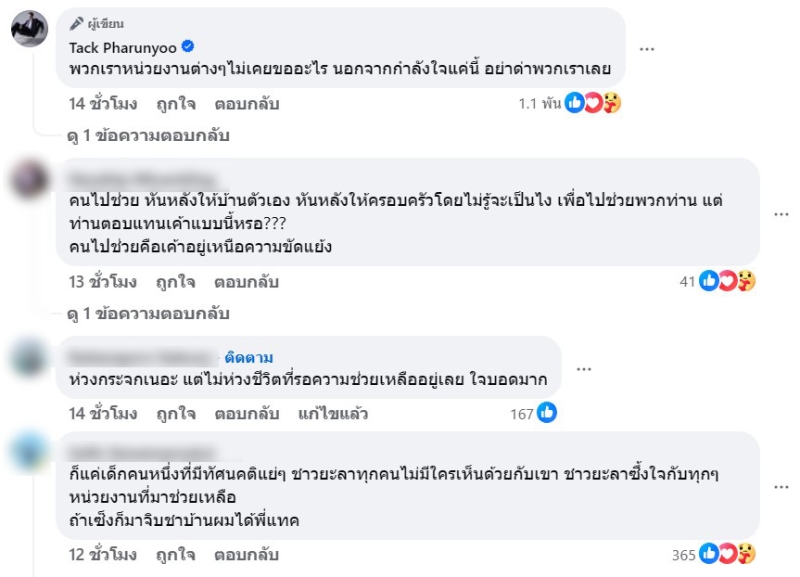
Task: Expand the first ดู 1 ข้อความตอบกลับ
Action: tap(148, 135)
